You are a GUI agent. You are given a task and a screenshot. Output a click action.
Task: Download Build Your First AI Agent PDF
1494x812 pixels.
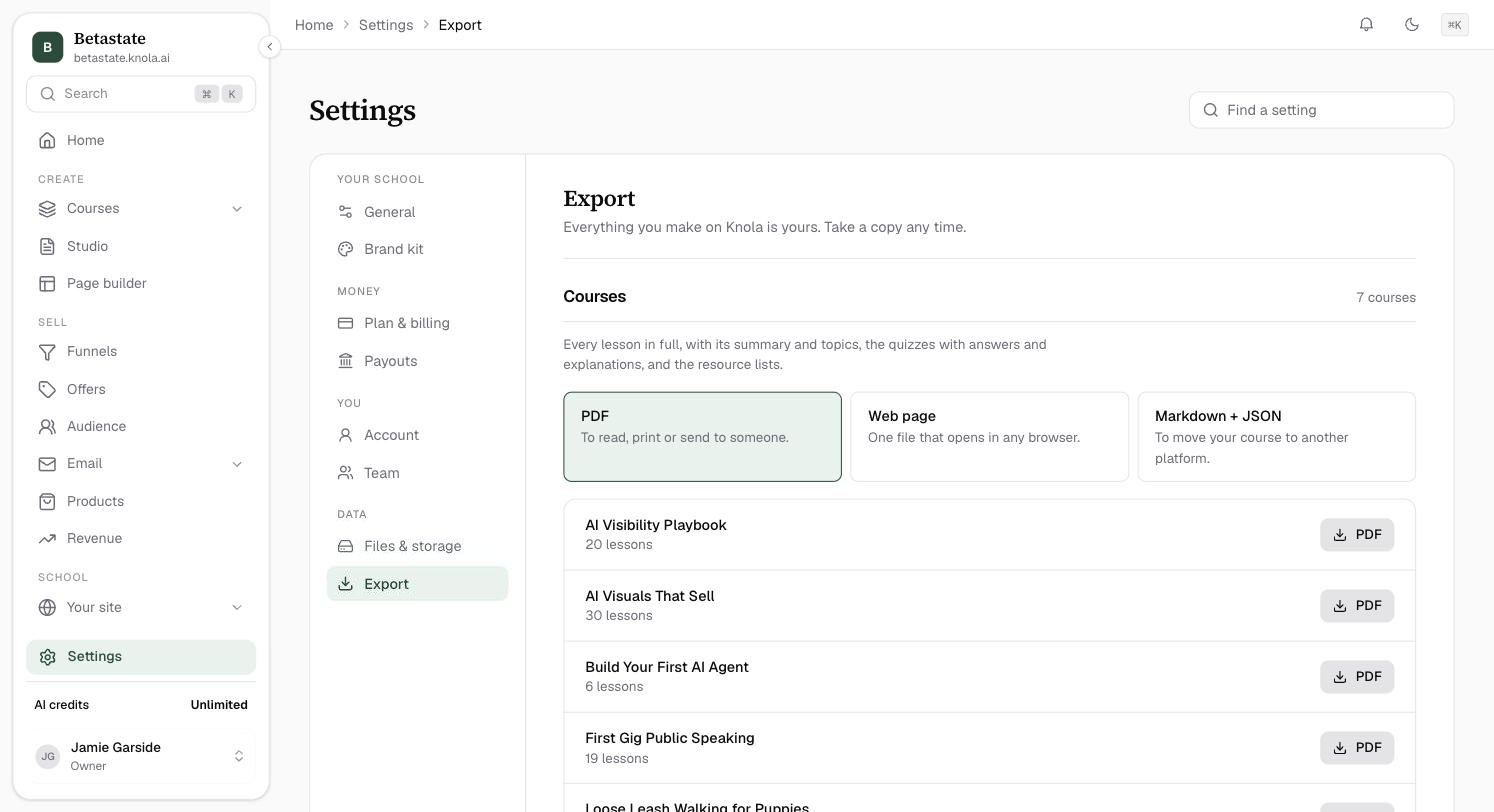click(x=1357, y=677)
